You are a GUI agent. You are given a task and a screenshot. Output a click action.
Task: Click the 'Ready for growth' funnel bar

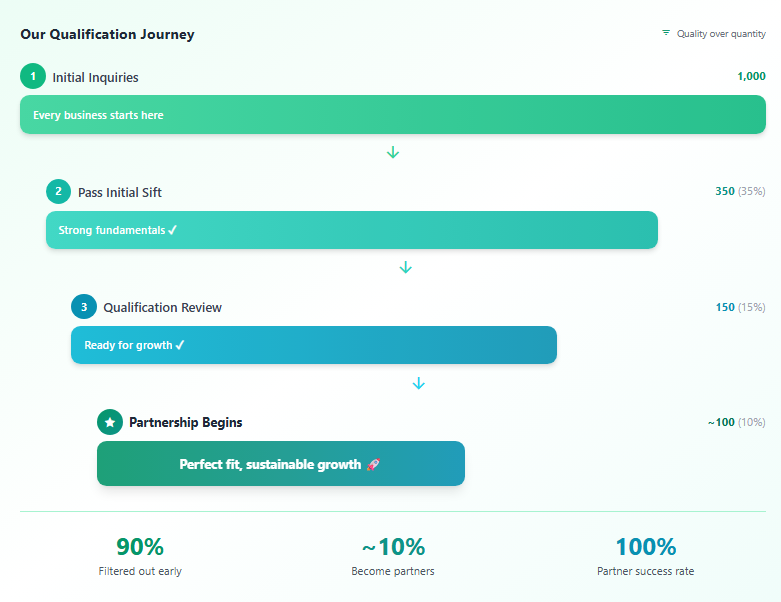(x=313, y=345)
